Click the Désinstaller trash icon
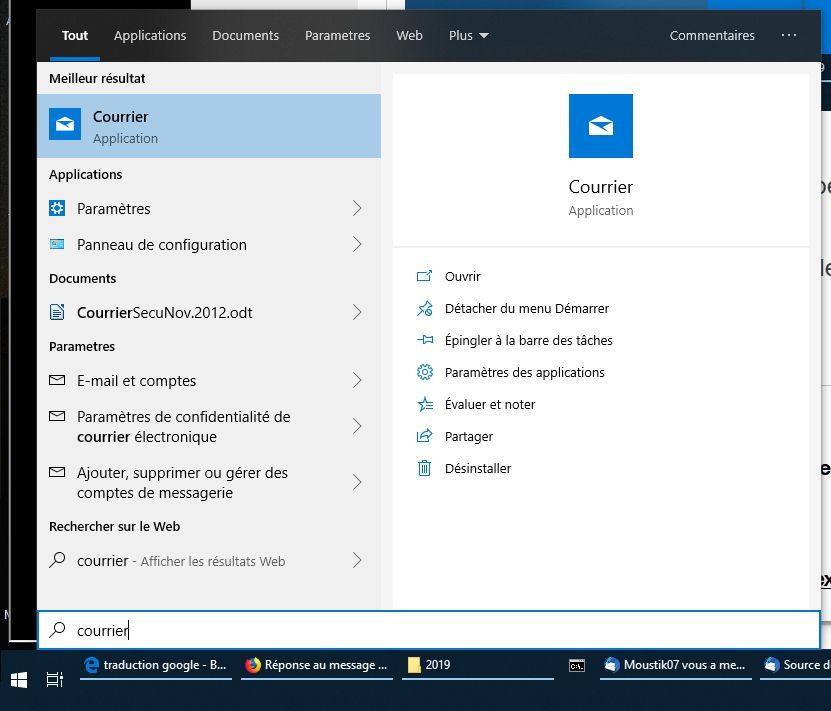The image size is (831, 711). tap(425, 468)
